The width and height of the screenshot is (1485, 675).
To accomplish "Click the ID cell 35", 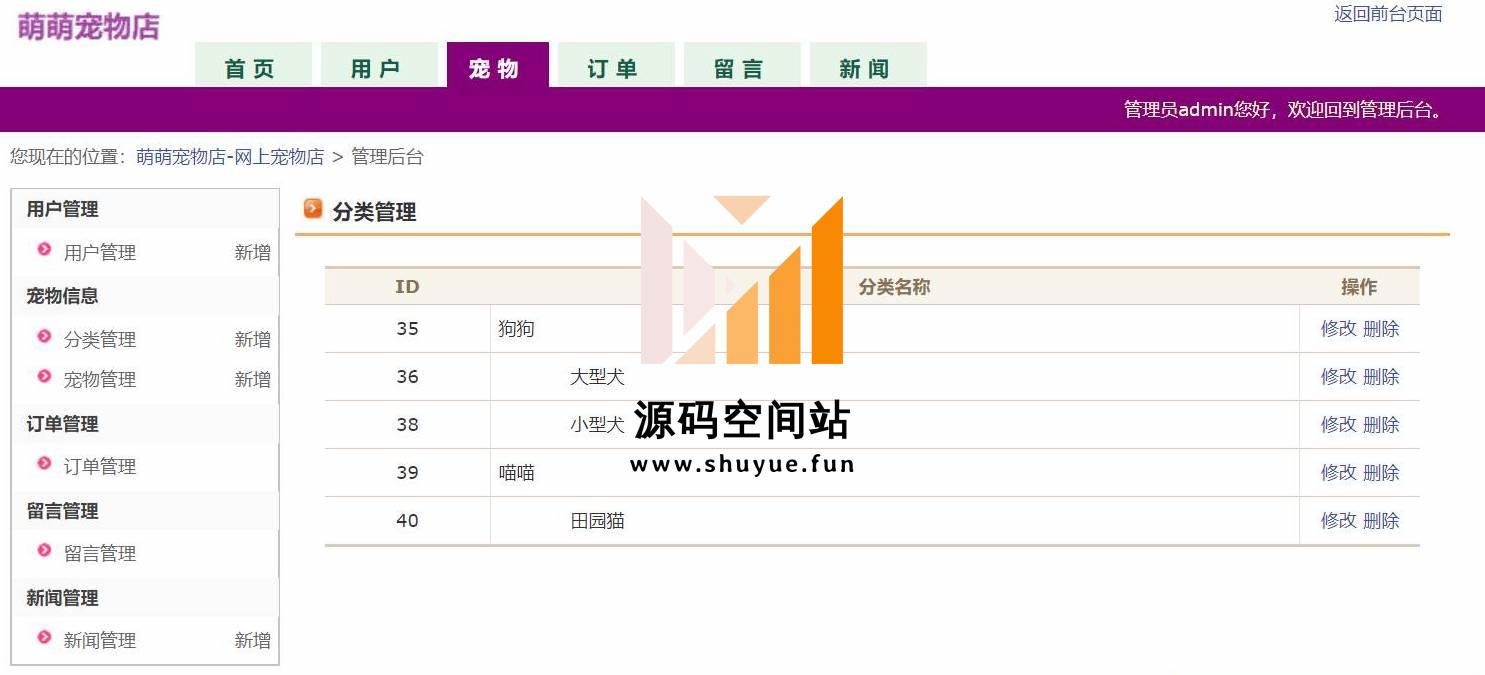I will 407,329.
